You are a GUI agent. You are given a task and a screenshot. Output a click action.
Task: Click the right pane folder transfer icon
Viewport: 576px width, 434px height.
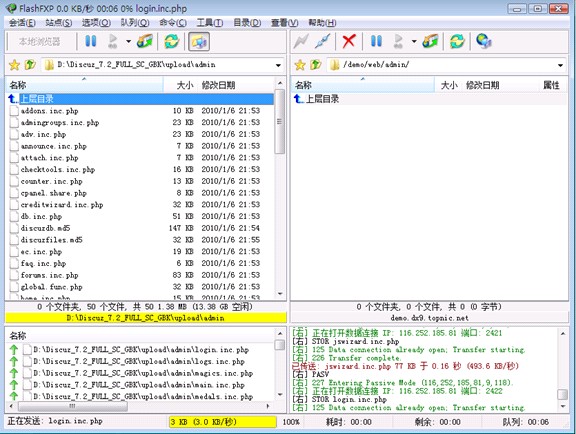[430, 41]
